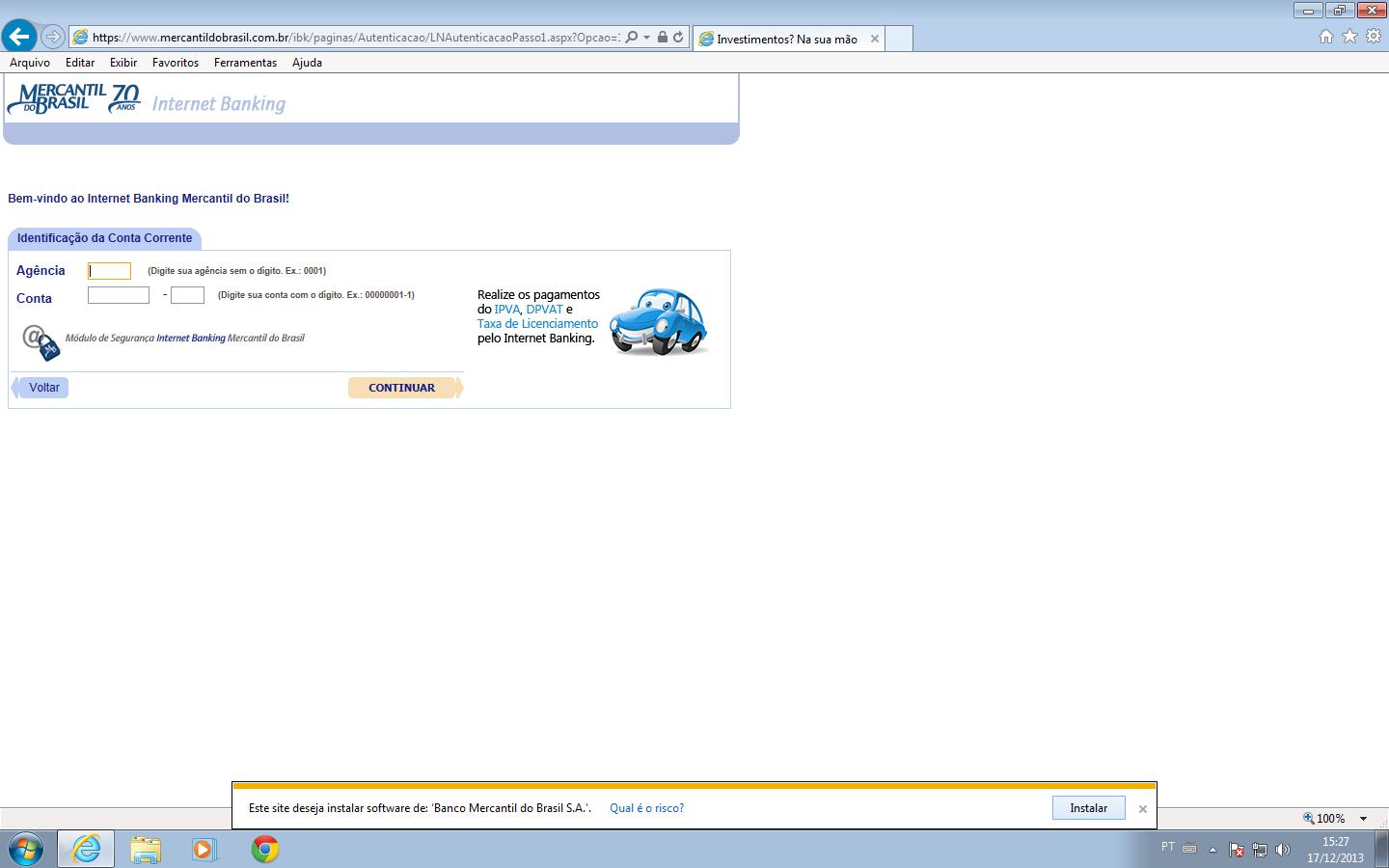Viewport: 1389px width, 868px height.
Task: Click the browser forward arrow button
Action: coord(53,37)
